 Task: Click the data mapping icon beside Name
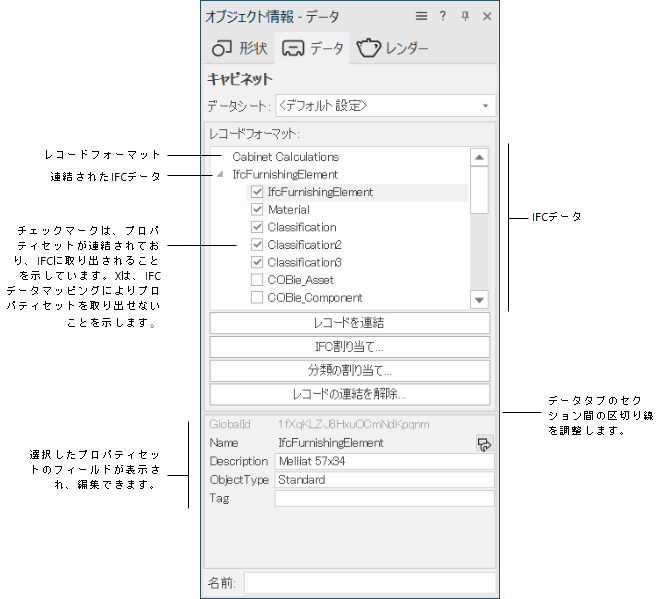point(484,444)
